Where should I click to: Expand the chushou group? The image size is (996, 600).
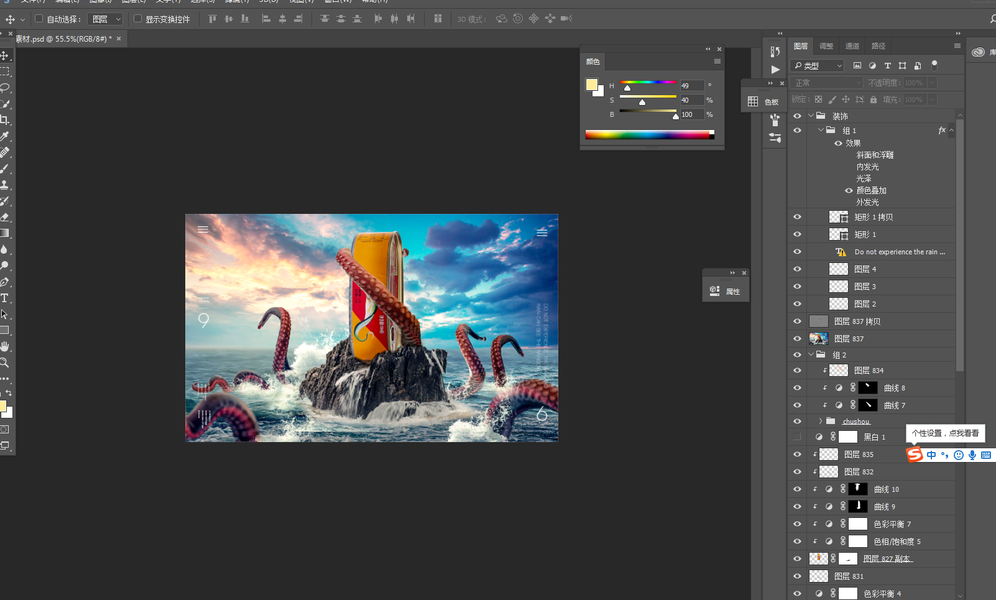821,421
